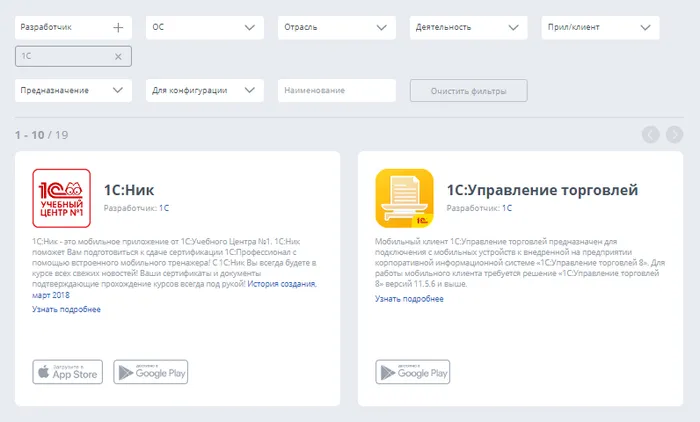This screenshot has height=422, width=700.
Task: Open the 1С:Управление торговлей app icon
Action: click(404, 198)
